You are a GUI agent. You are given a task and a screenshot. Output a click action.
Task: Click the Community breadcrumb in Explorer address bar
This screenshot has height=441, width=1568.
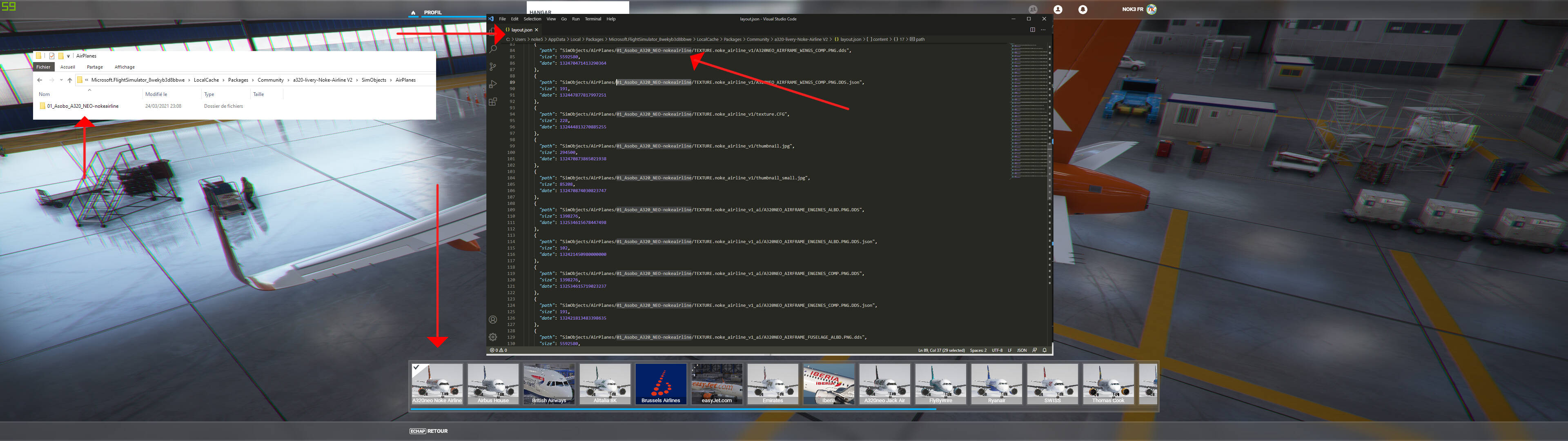(x=270, y=80)
